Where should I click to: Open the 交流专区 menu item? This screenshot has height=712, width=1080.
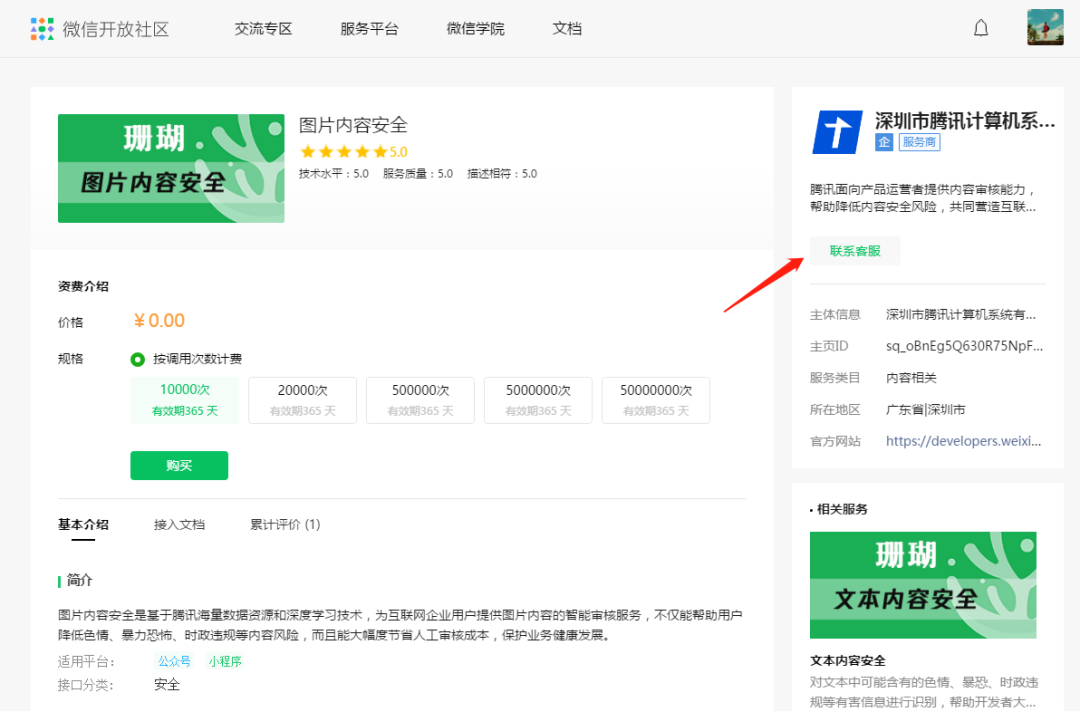[x=263, y=29]
